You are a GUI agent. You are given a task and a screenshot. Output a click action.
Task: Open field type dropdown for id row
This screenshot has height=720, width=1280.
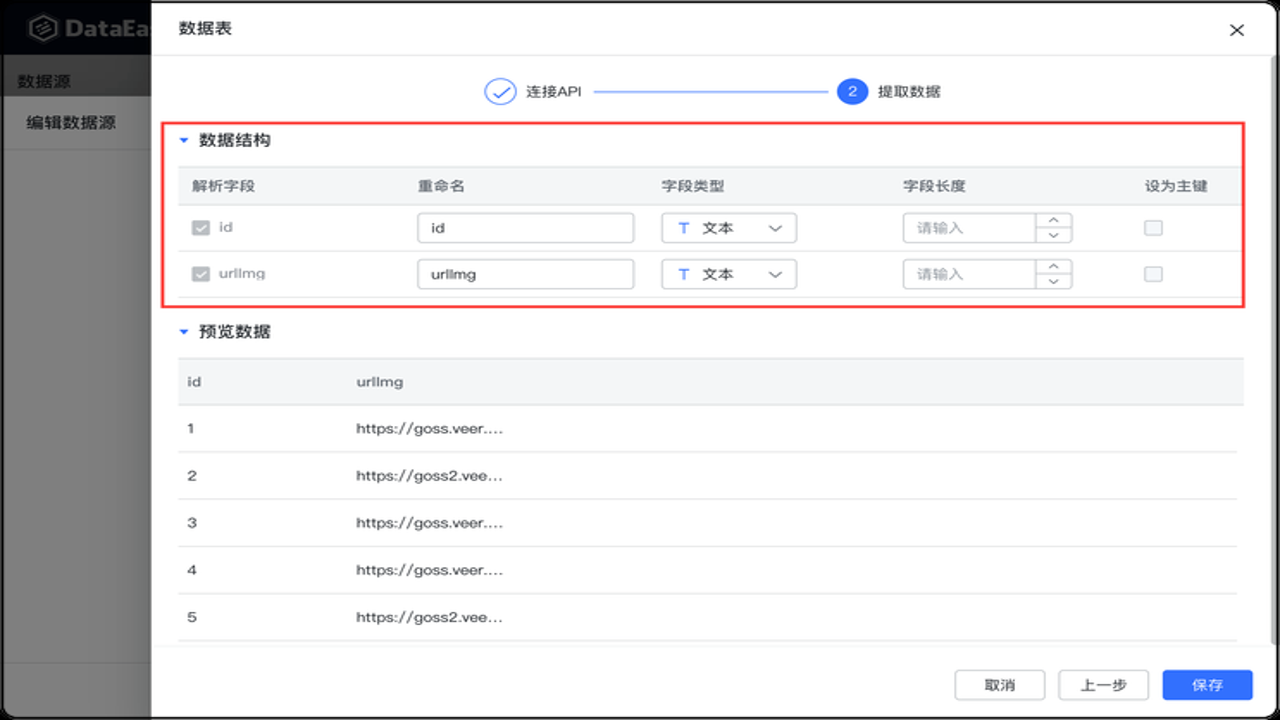coord(729,228)
